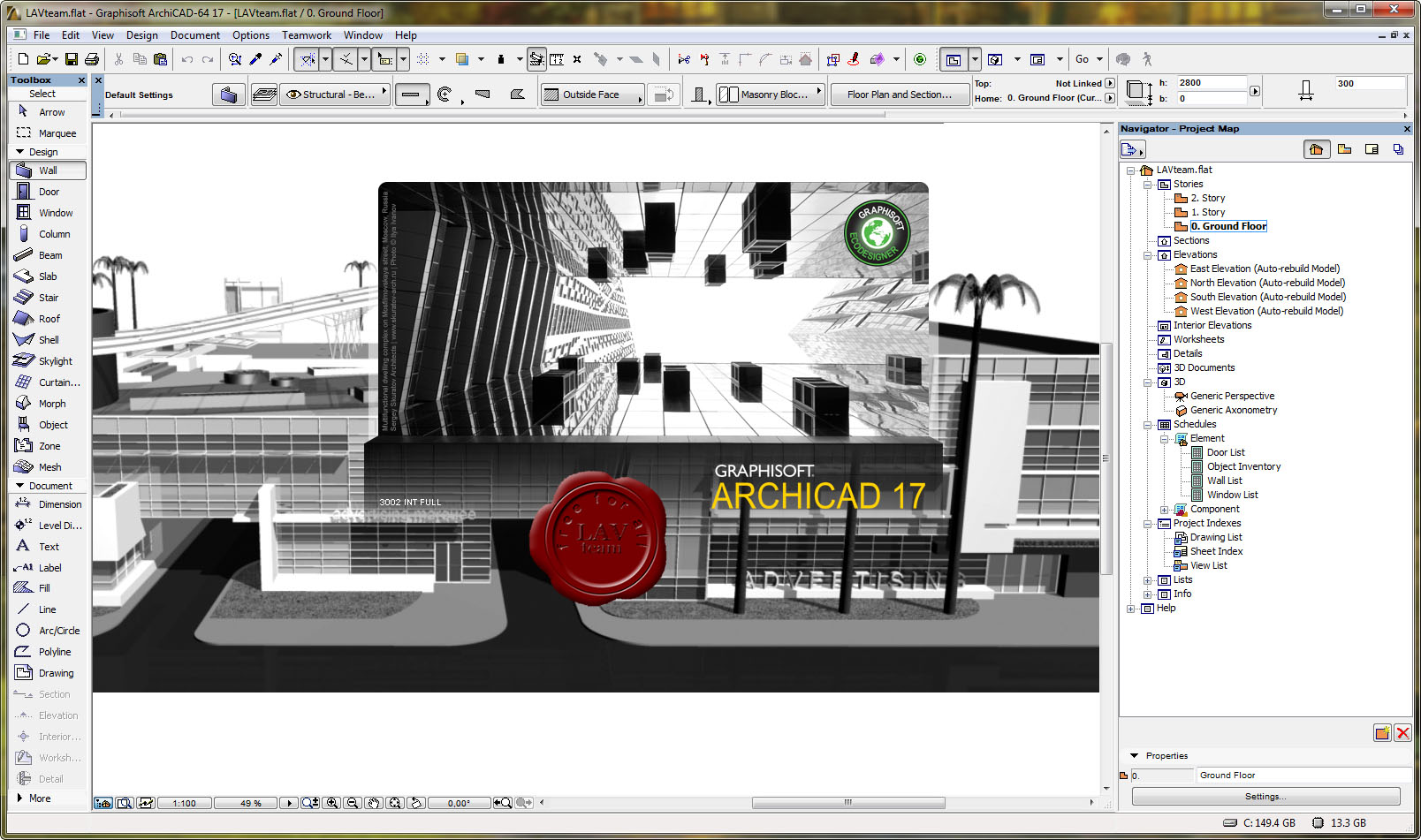Open the Masonry Block building material dropdown
Viewport: 1421px width, 840px height.
pos(769,95)
